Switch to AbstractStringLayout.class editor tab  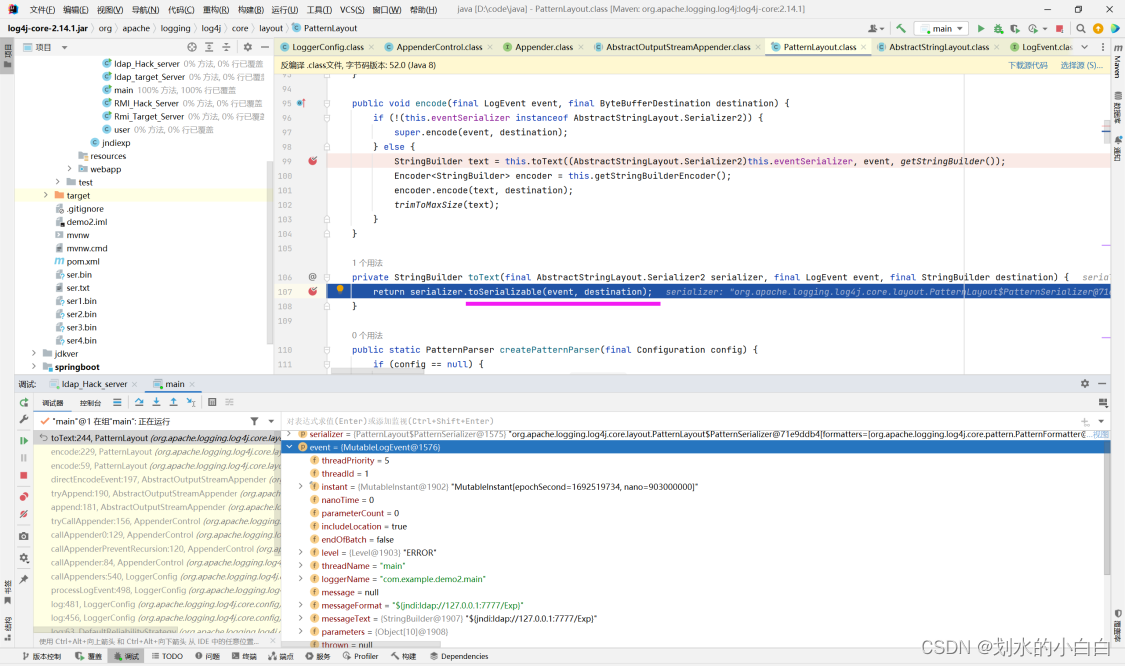click(938, 47)
